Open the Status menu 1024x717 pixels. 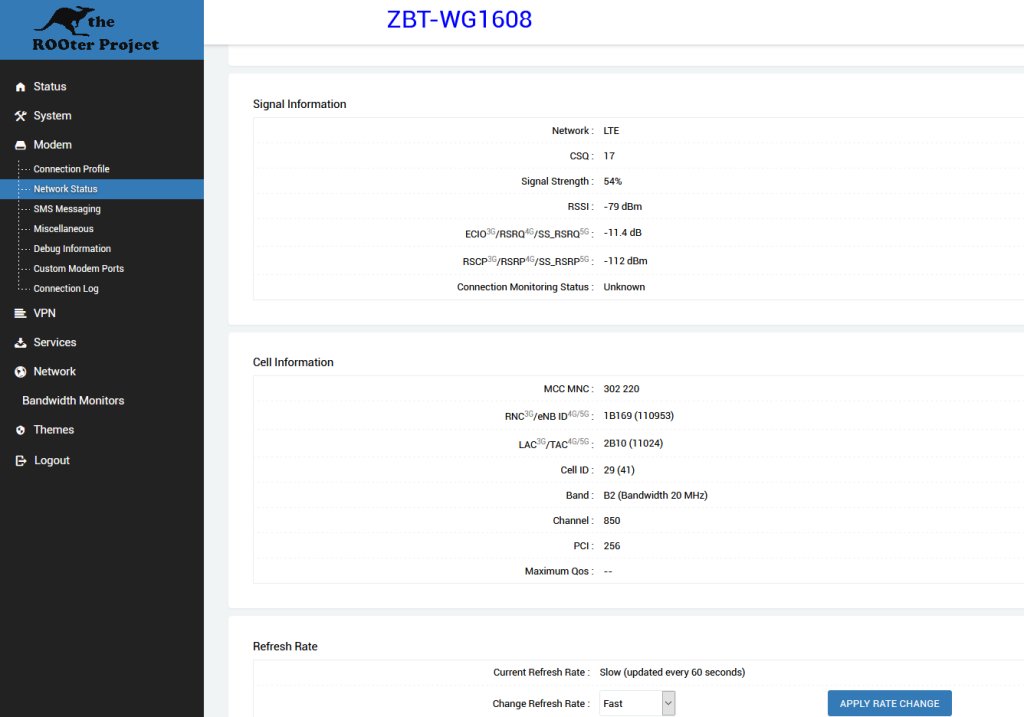pyautogui.click(x=50, y=86)
